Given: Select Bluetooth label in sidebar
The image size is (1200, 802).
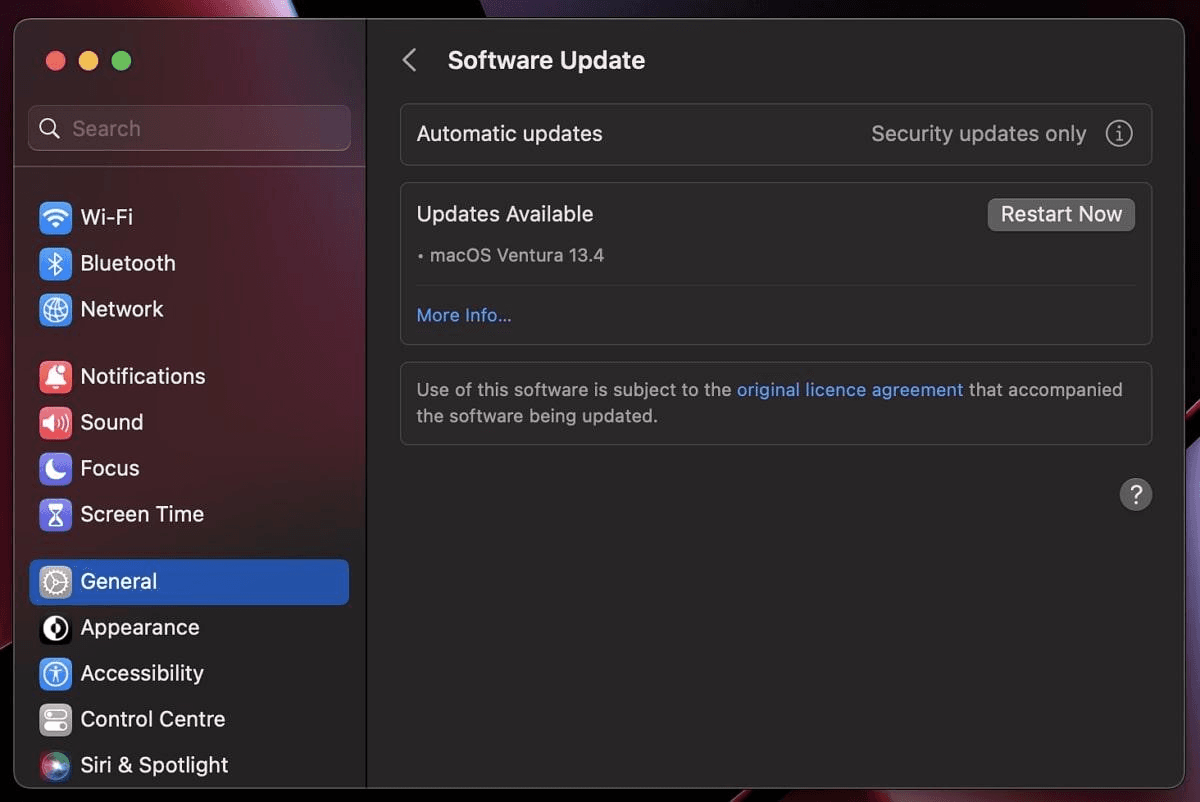Looking at the screenshot, I should pyautogui.click(x=128, y=263).
